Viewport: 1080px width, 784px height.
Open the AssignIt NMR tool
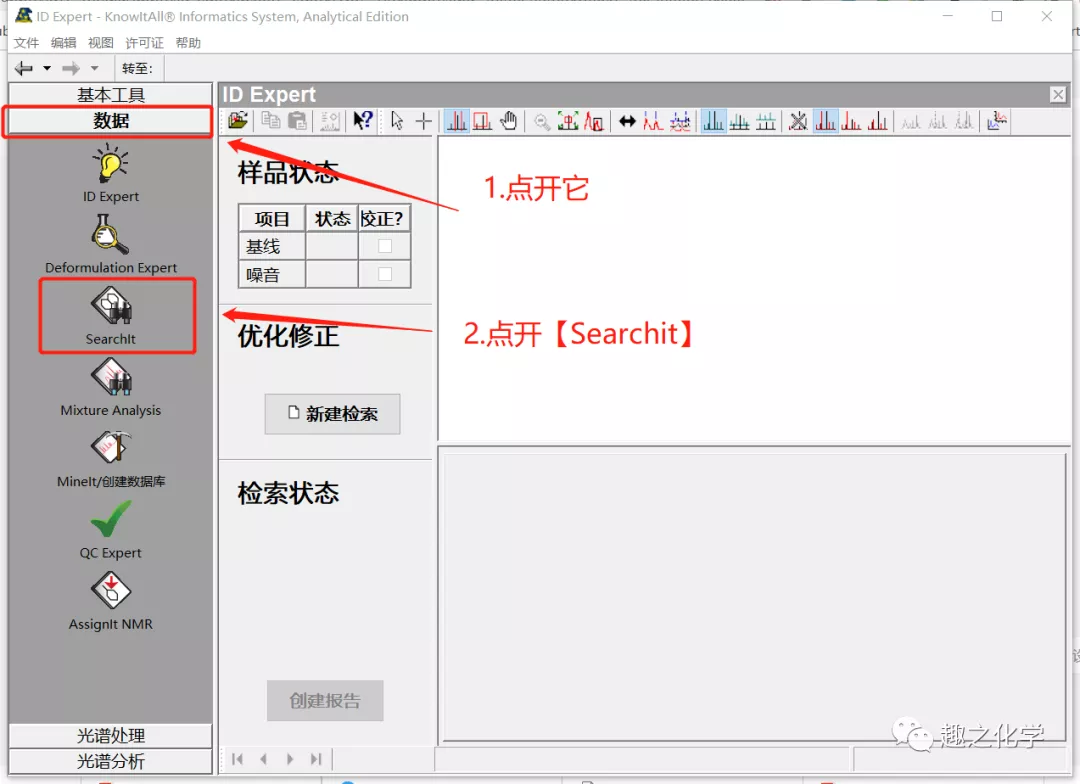click(x=110, y=601)
